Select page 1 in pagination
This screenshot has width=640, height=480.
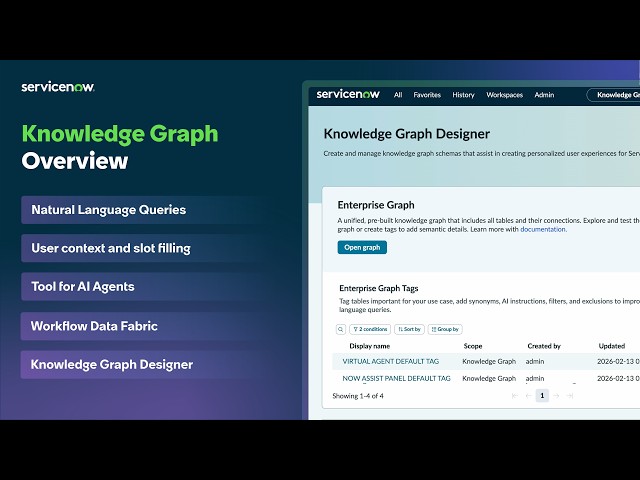542,396
